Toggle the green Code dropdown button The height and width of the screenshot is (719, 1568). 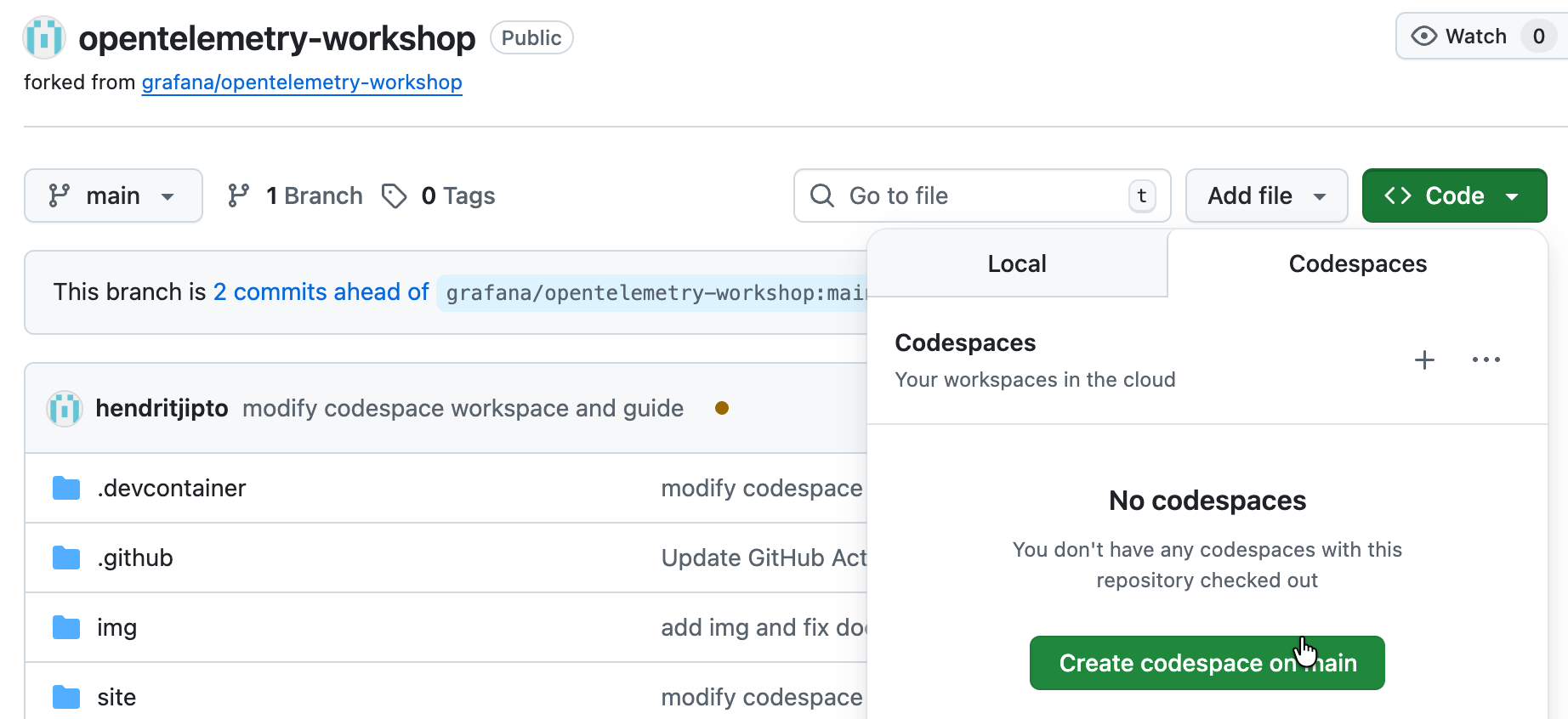[1454, 196]
